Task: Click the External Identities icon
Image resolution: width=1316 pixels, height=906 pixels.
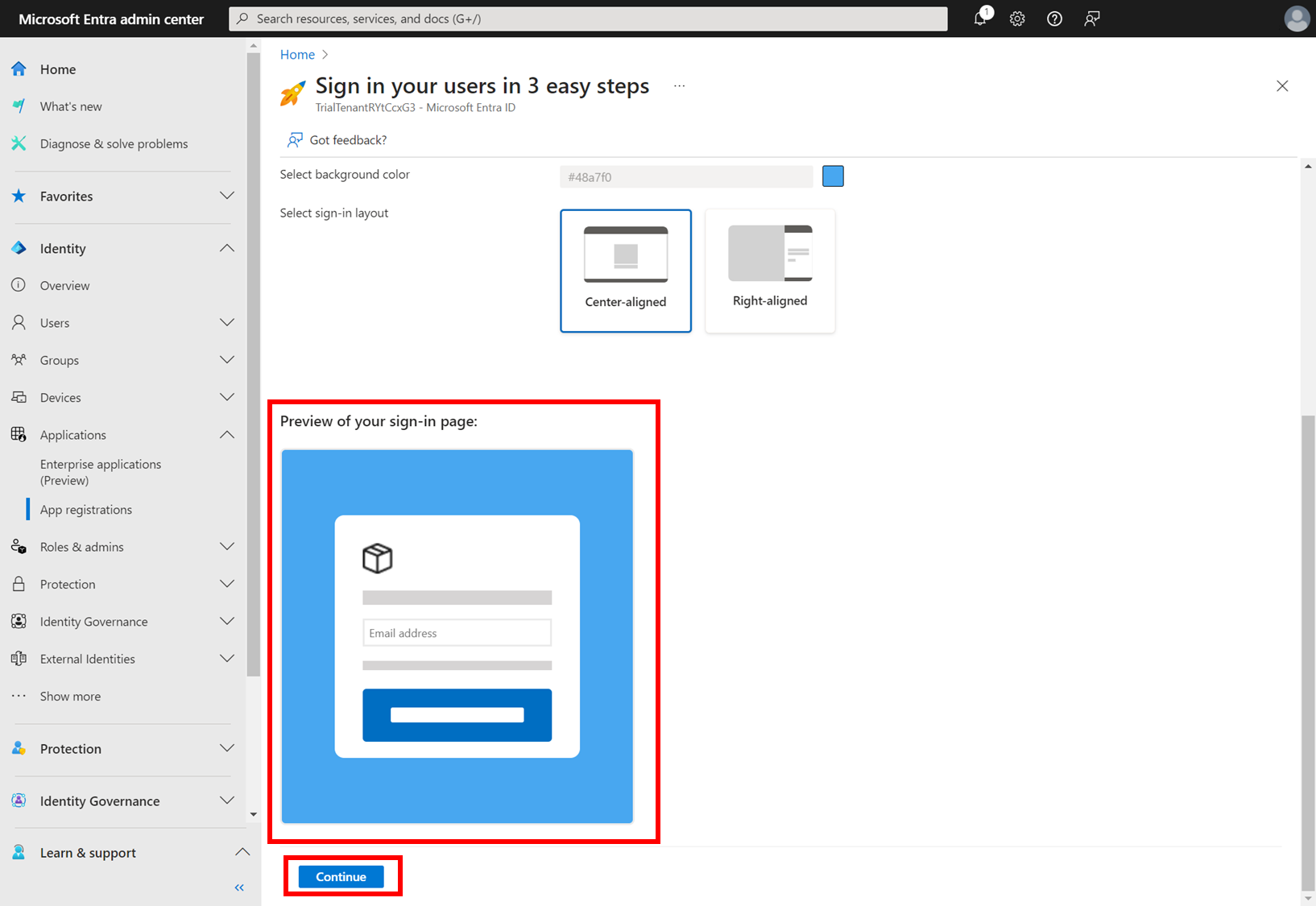Action: click(x=19, y=659)
